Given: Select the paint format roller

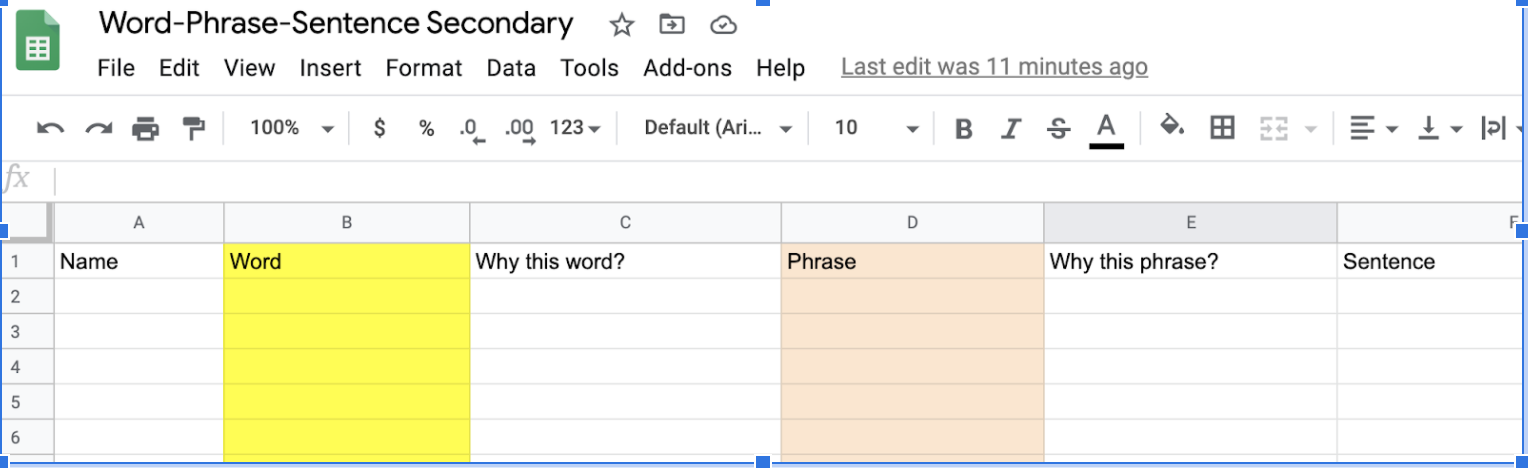Looking at the screenshot, I should point(193,128).
